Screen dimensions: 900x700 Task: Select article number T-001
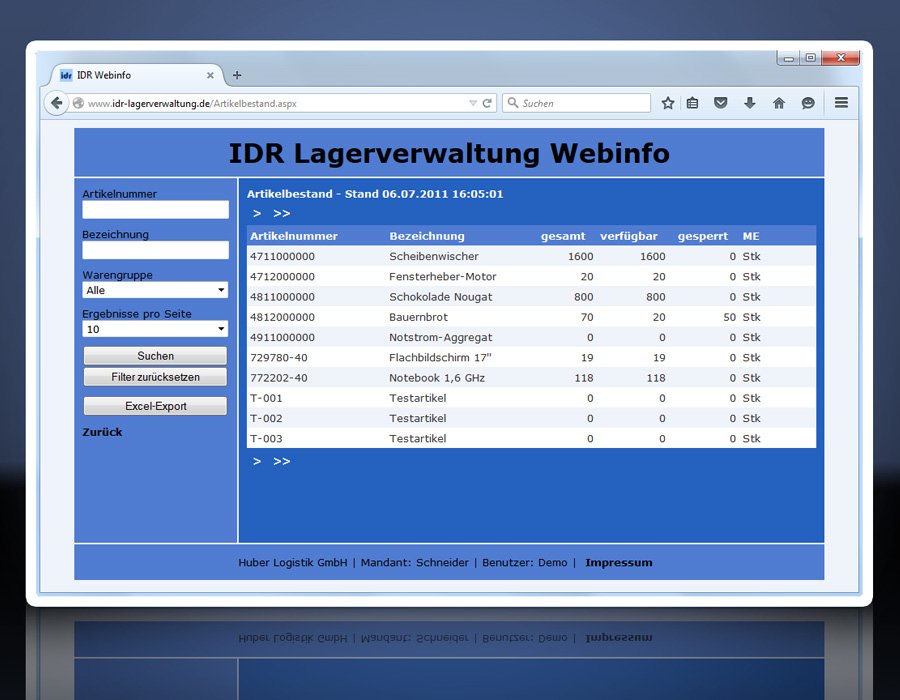tap(266, 398)
